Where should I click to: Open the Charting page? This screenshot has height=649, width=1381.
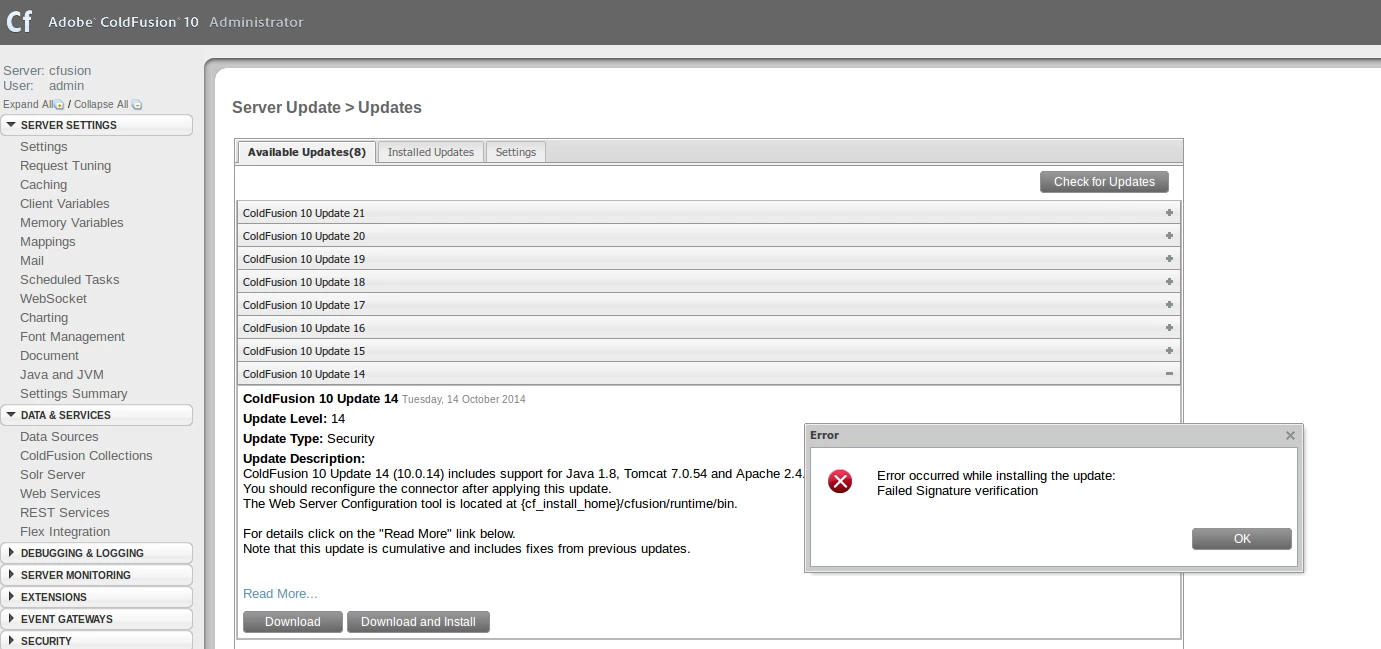coord(44,318)
